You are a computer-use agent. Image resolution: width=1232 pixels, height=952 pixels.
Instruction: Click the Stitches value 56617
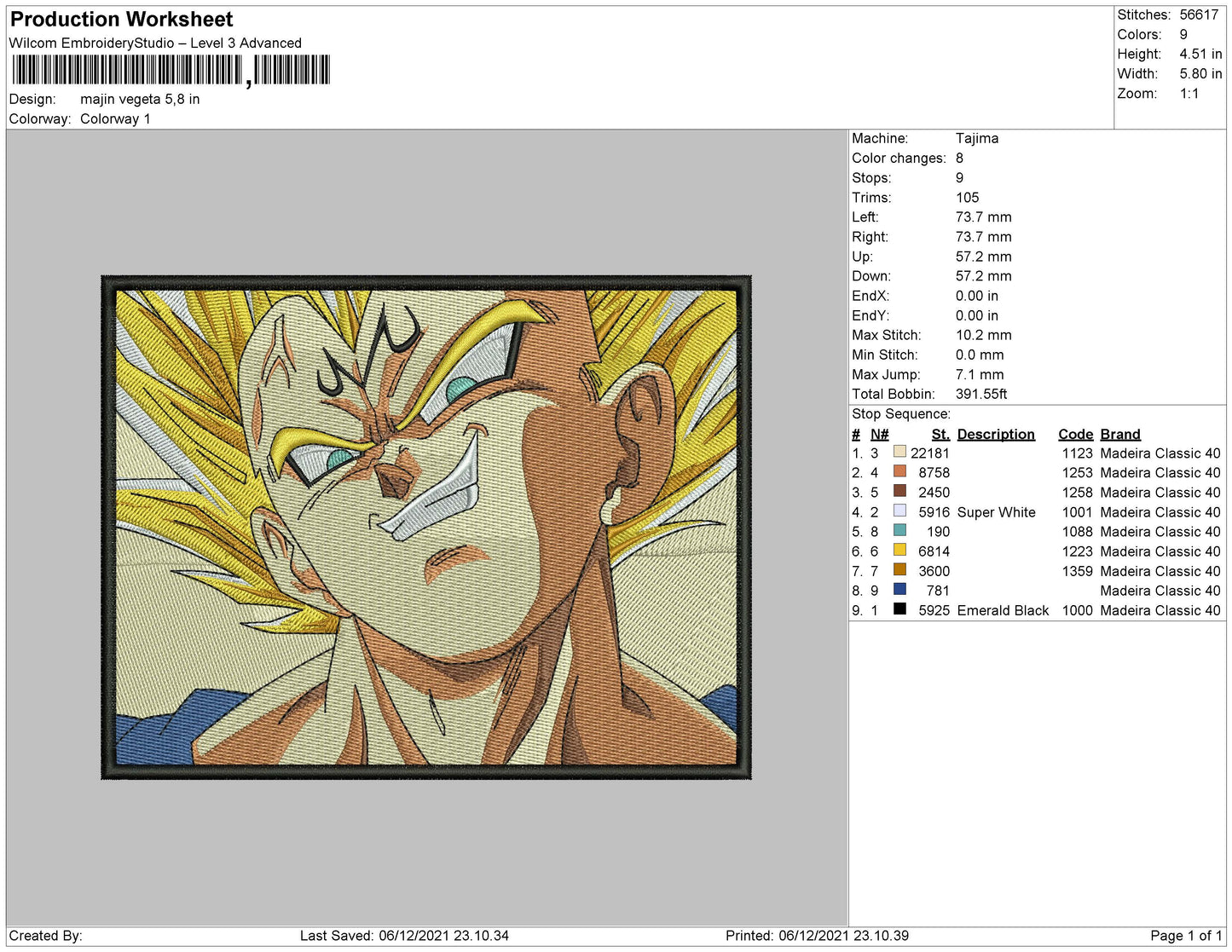(1199, 14)
